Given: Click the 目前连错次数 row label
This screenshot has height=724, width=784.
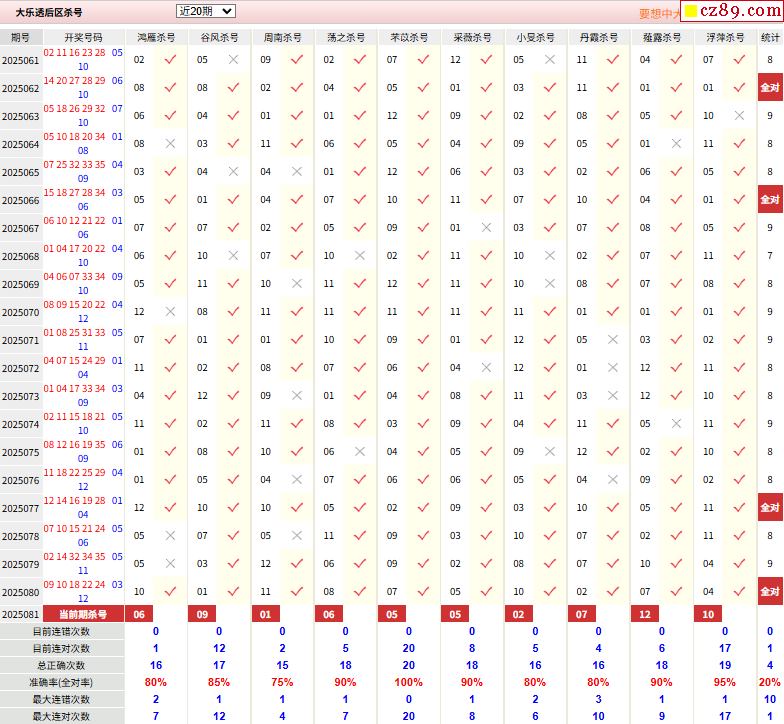Looking at the screenshot, I should pos(62,632).
